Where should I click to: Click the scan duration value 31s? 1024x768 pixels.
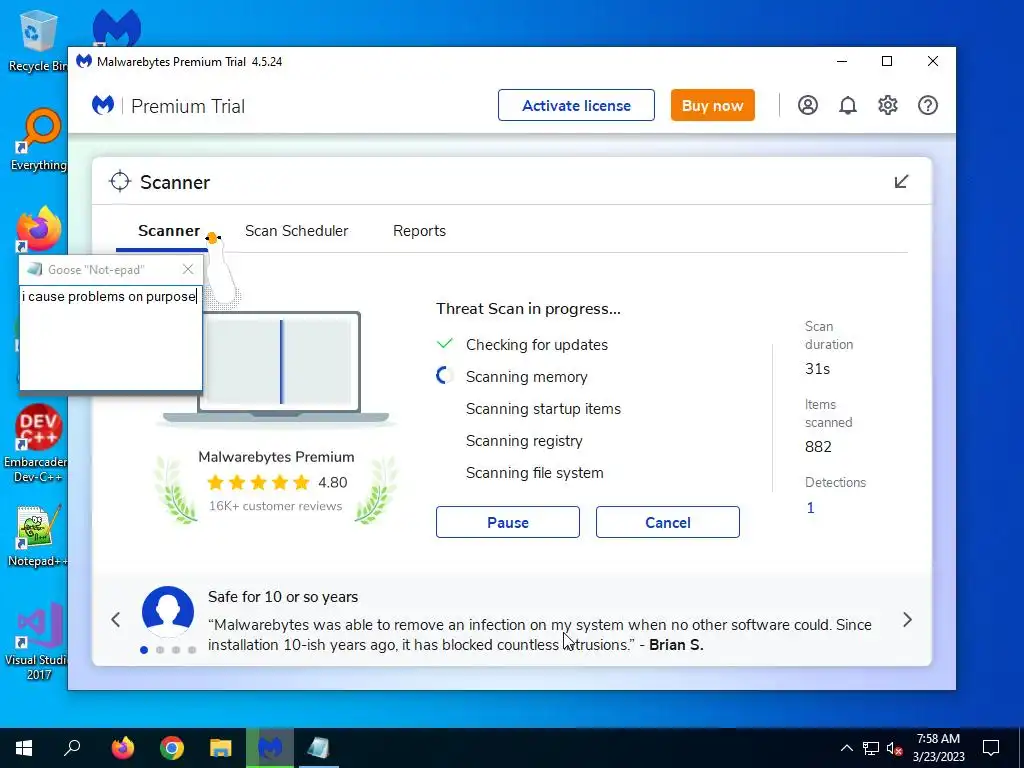pyautogui.click(x=818, y=369)
